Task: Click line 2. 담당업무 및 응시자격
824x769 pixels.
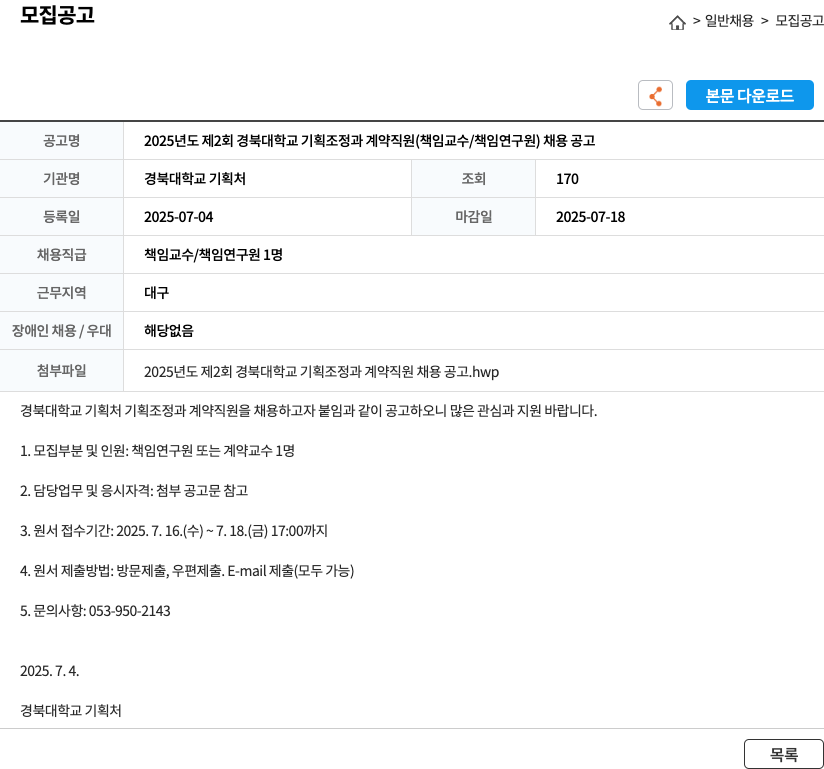Action: (134, 490)
